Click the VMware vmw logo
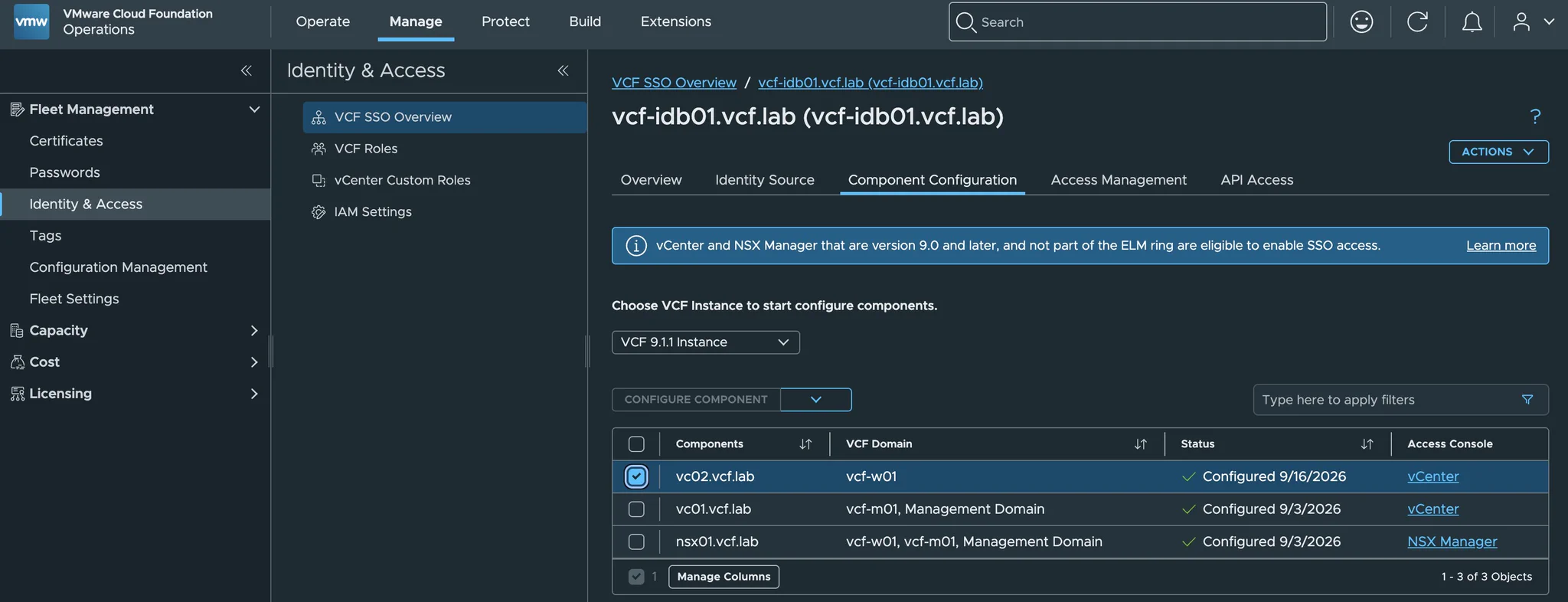This screenshot has height=602, width=1568. tap(31, 21)
